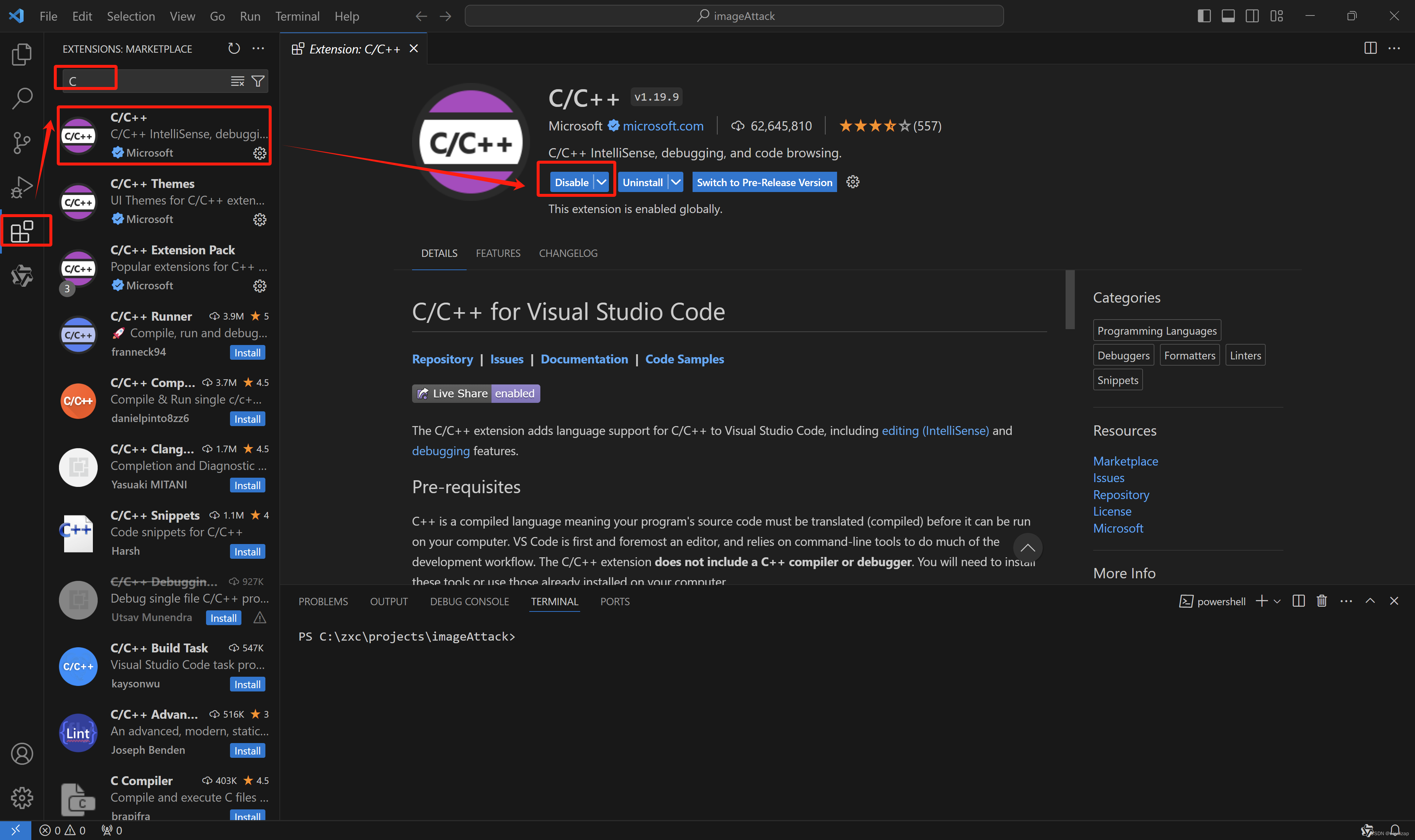
Task: Refresh the extensions marketplace list
Action: pos(234,49)
